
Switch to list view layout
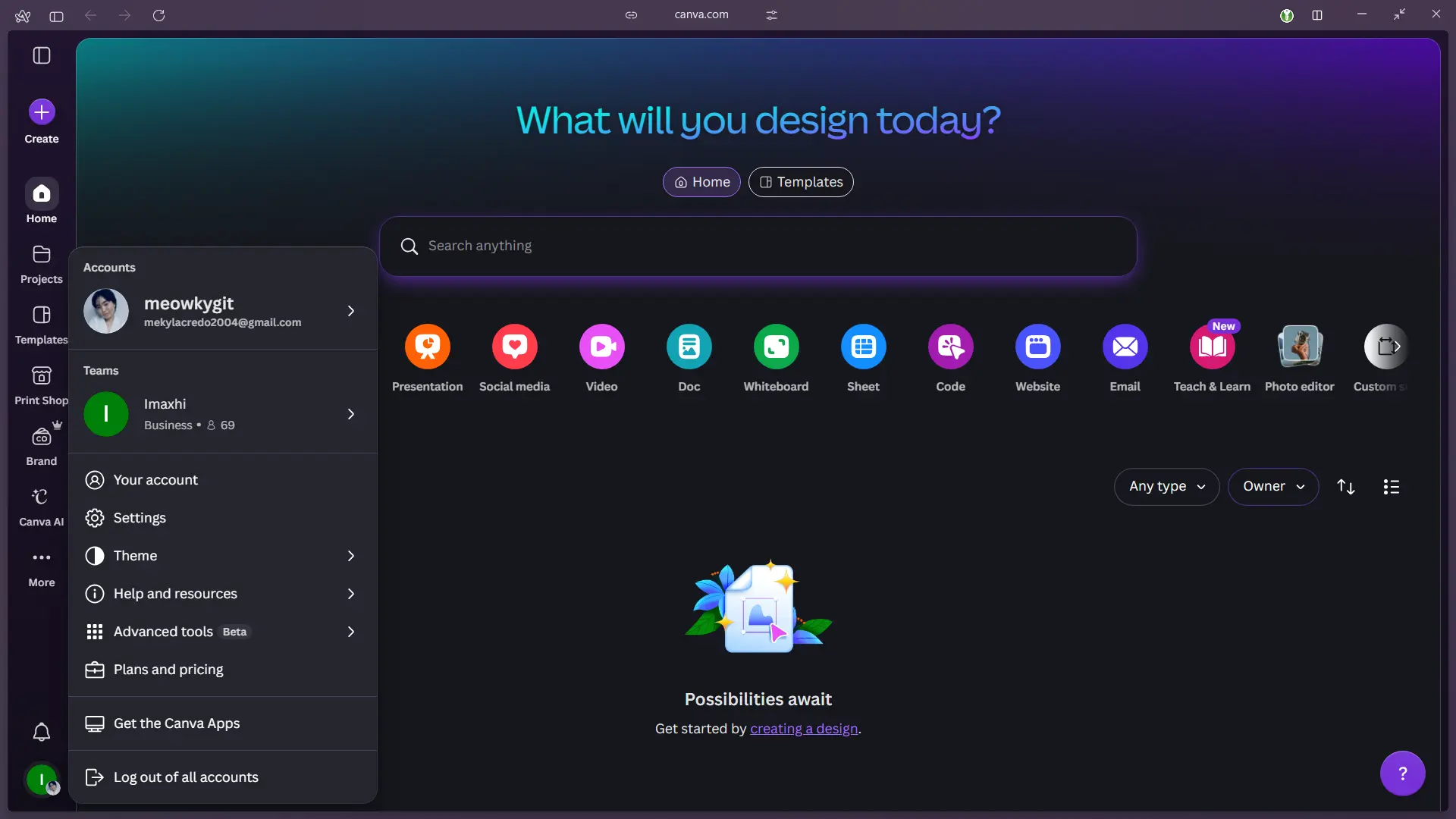(1392, 487)
